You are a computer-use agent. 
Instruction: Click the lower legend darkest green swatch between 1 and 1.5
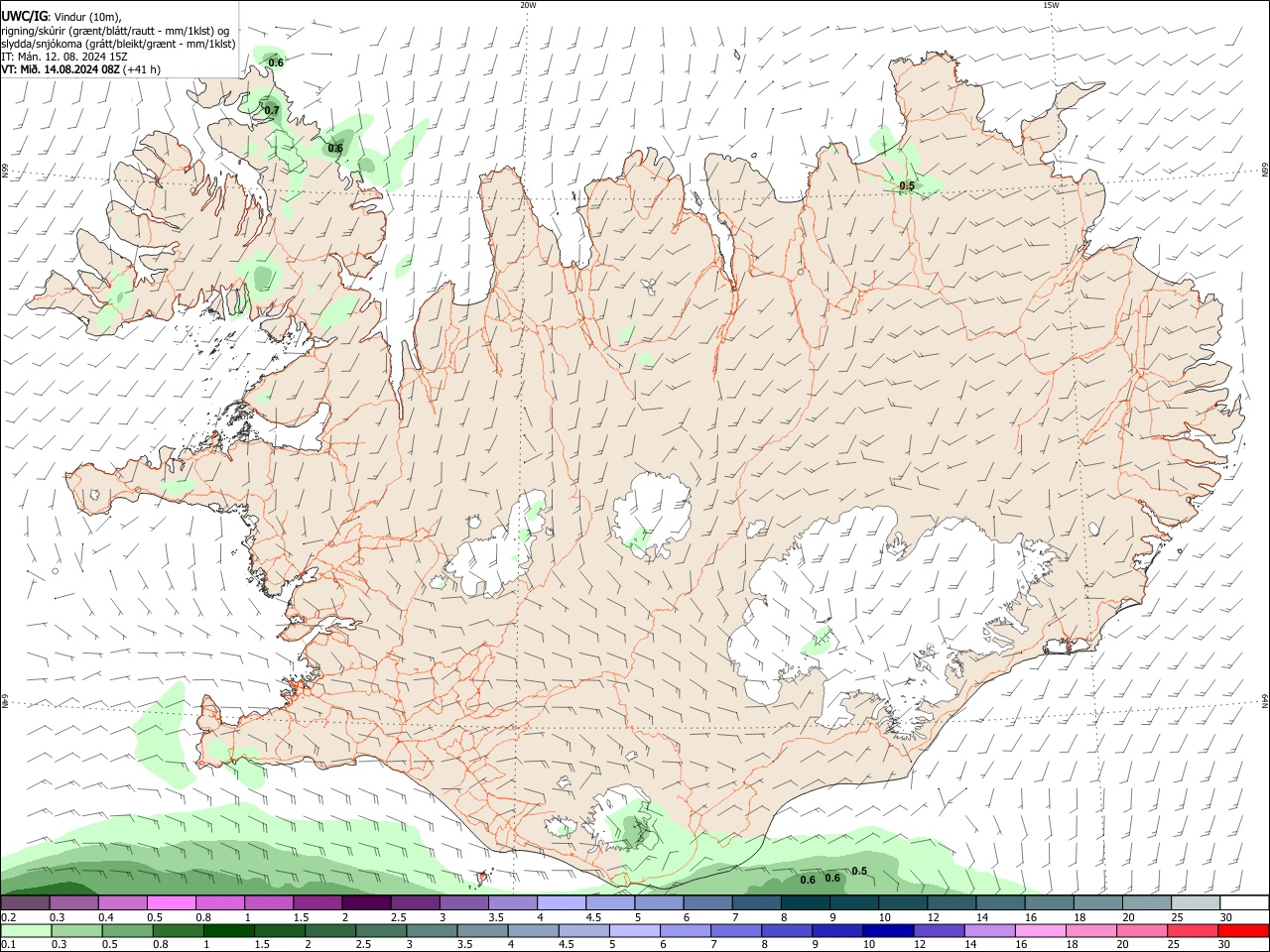coord(228,930)
